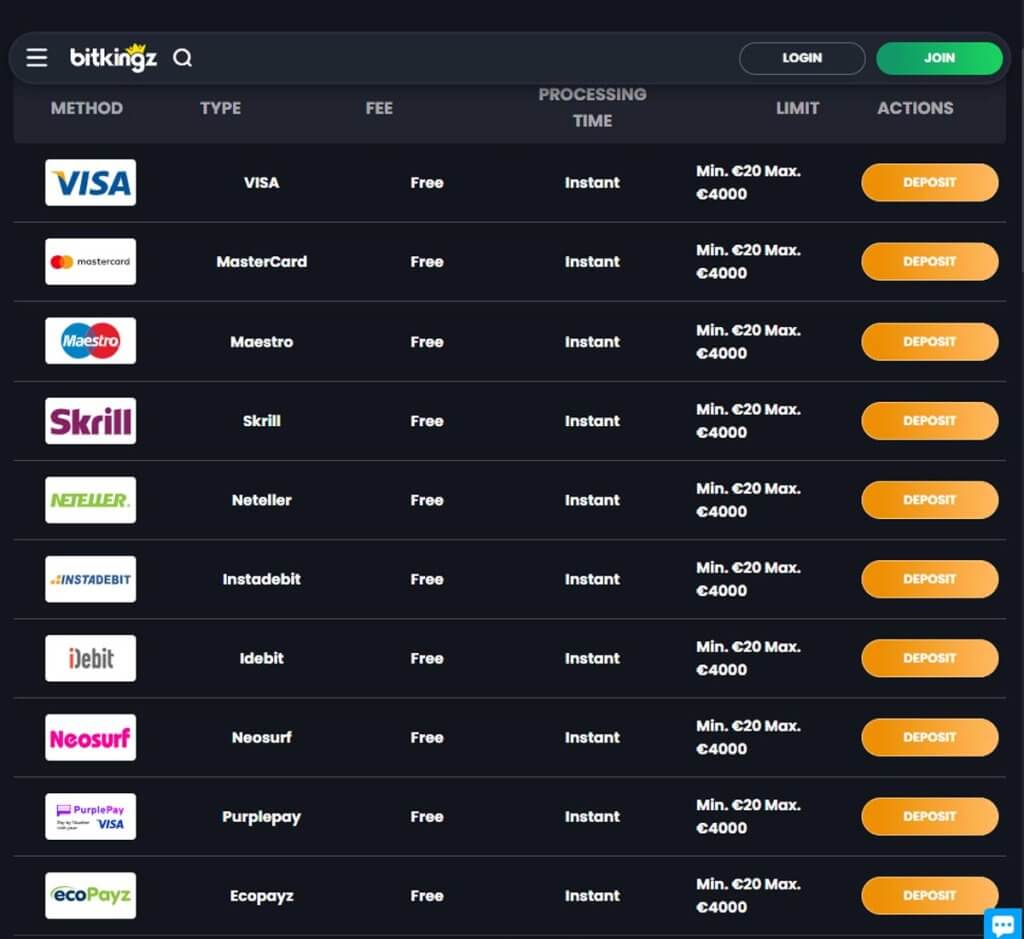Click Instant in the MasterCard row
This screenshot has width=1024, height=939.
(x=592, y=261)
